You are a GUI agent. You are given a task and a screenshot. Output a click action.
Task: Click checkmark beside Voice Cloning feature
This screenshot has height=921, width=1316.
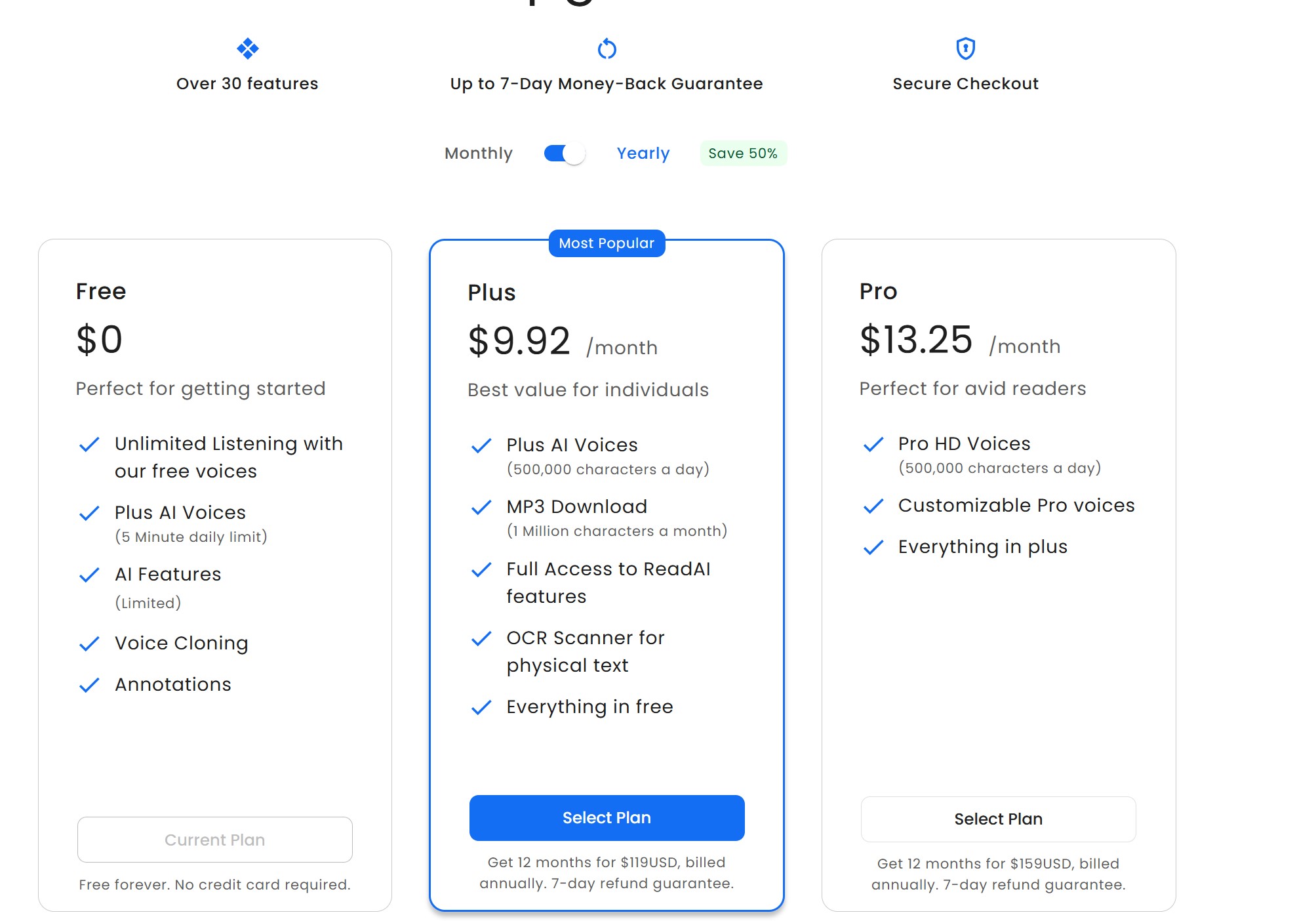tap(89, 644)
